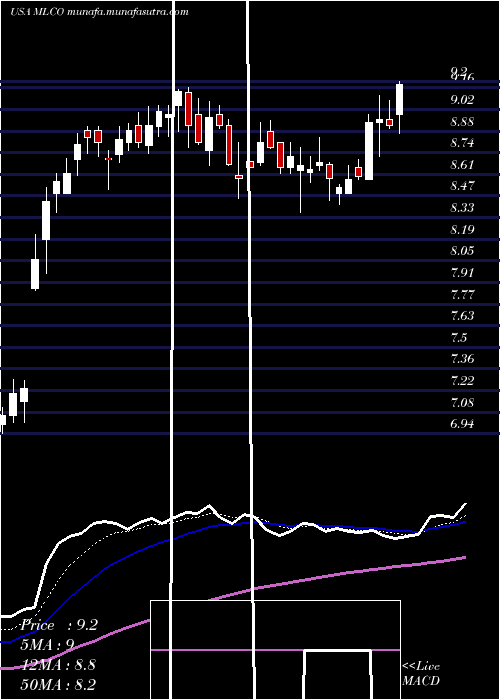Click the 8.33 price axis label
The height and width of the screenshot is (700, 500).
coord(462,208)
